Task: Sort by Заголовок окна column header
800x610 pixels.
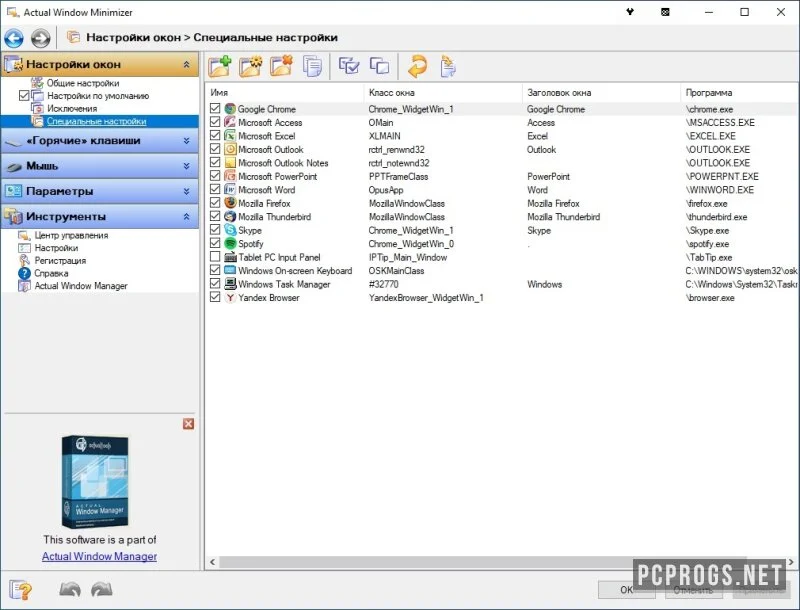Action: (x=601, y=93)
